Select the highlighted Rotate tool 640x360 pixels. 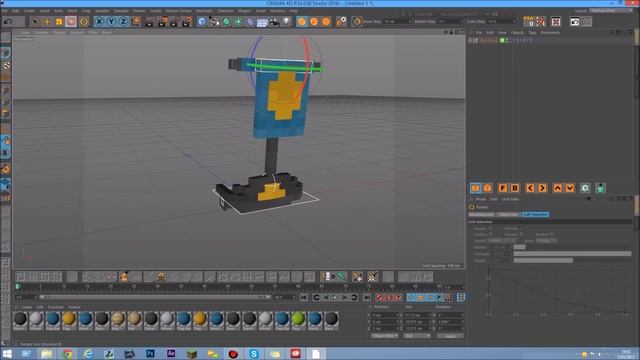point(71,22)
